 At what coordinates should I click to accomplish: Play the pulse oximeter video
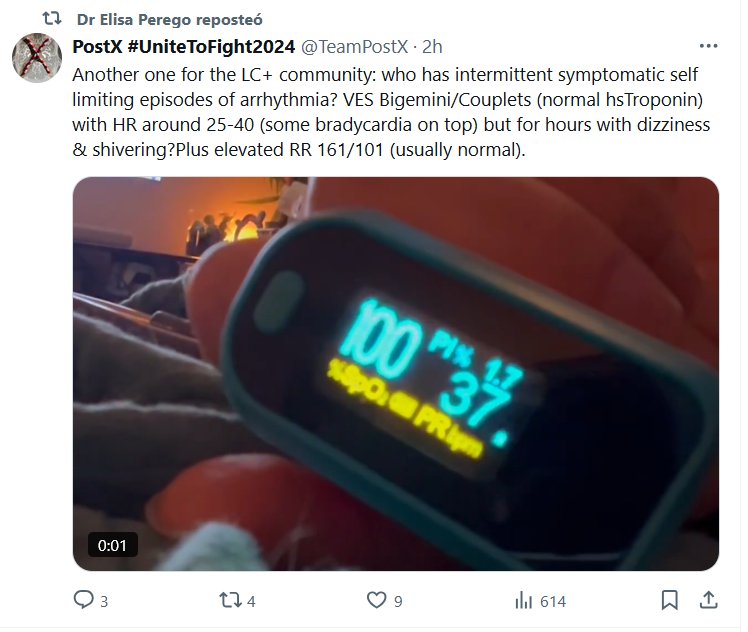pos(395,373)
